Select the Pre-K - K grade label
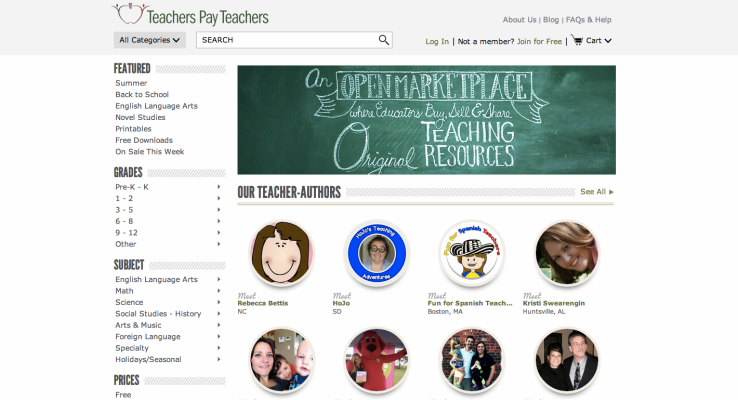Image resolution: width=738 pixels, height=400 pixels. [132, 187]
